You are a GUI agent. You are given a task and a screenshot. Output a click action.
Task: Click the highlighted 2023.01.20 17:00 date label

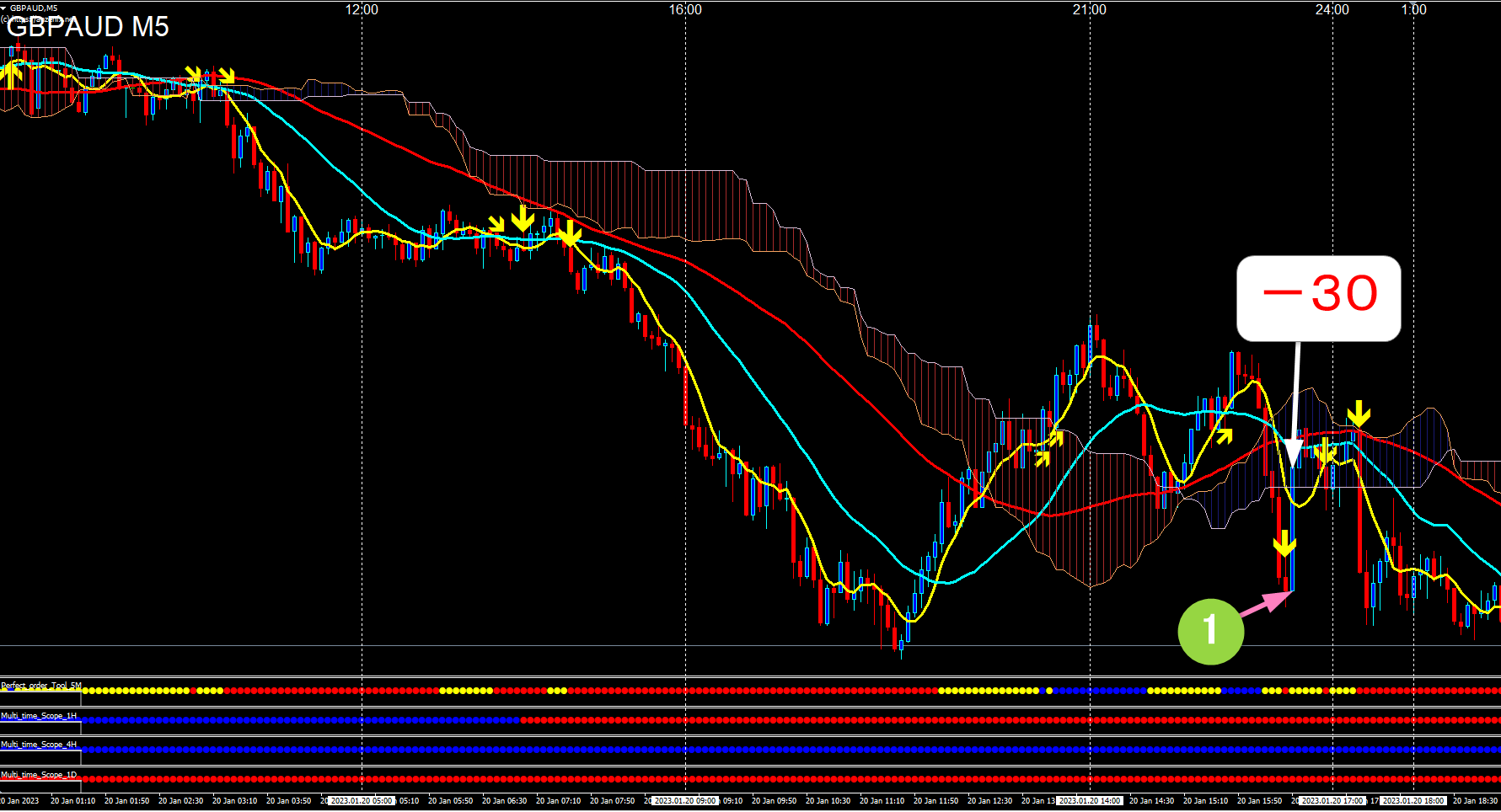coord(1332,801)
